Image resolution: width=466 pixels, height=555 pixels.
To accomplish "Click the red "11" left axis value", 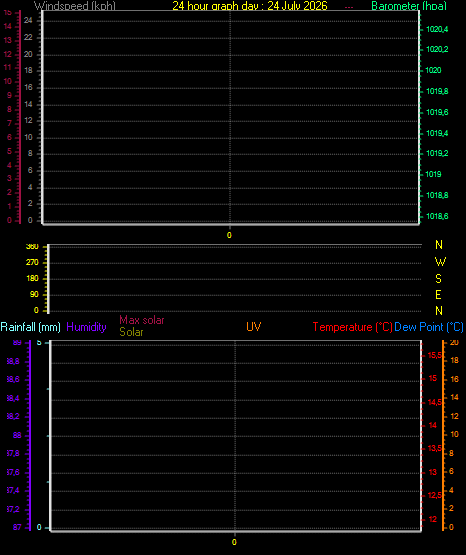I will tap(7, 67).
